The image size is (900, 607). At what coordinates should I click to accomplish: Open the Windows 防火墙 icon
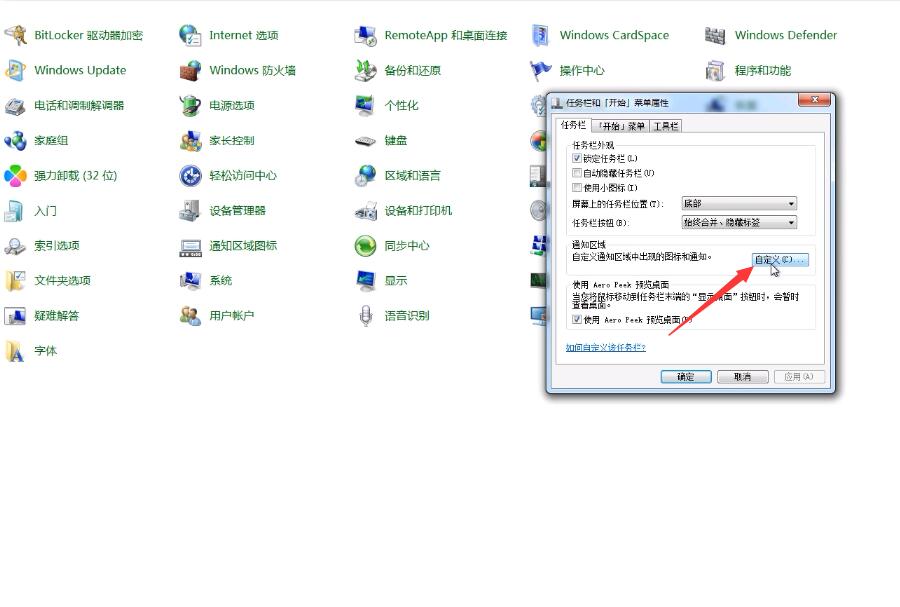(x=191, y=71)
